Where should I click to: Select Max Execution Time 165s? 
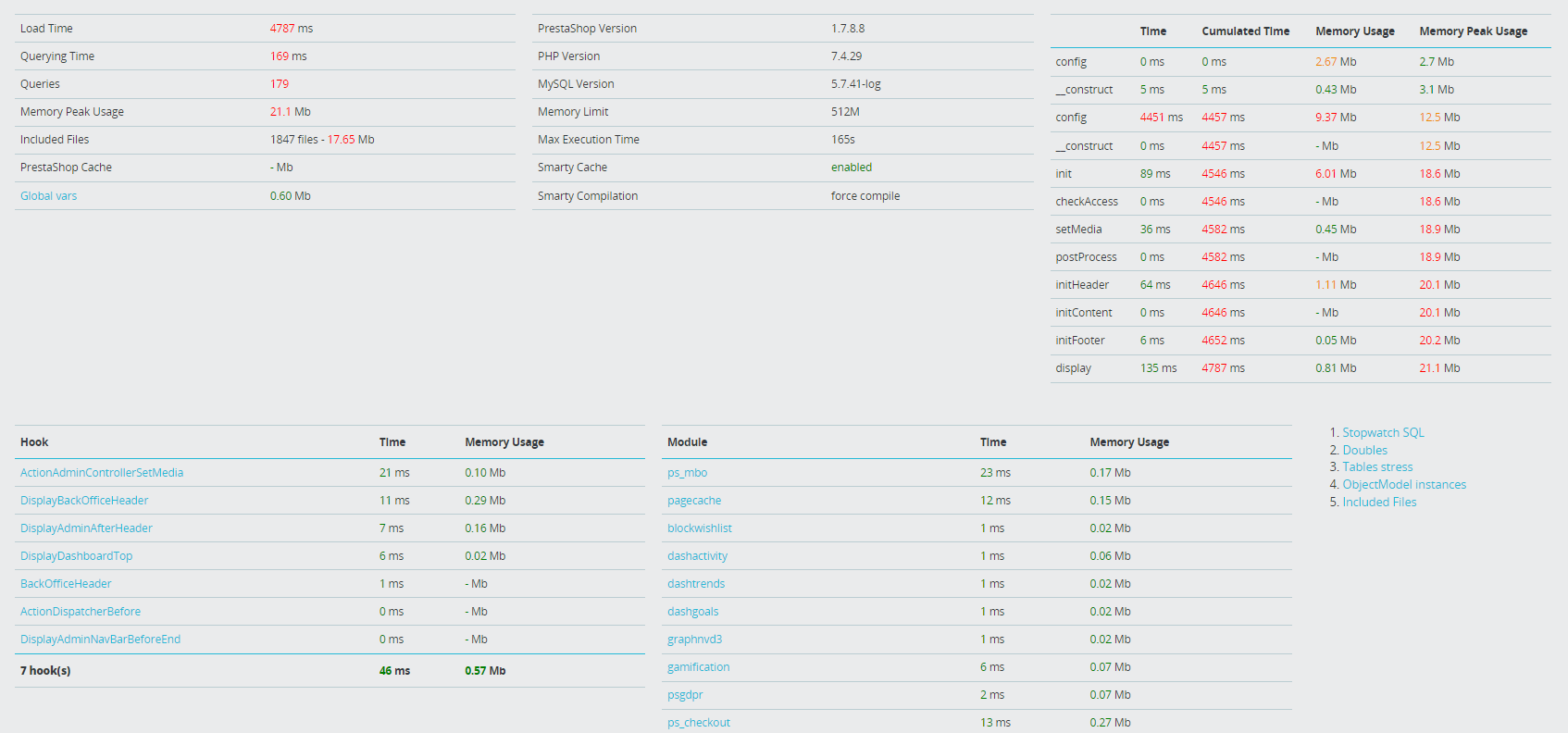[x=843, y=140]
